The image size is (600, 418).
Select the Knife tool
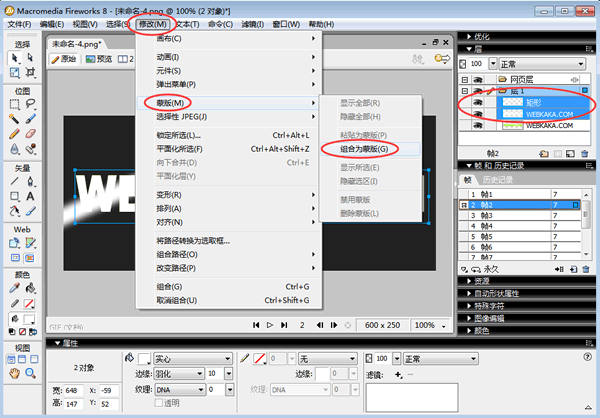tap(30, 211)
